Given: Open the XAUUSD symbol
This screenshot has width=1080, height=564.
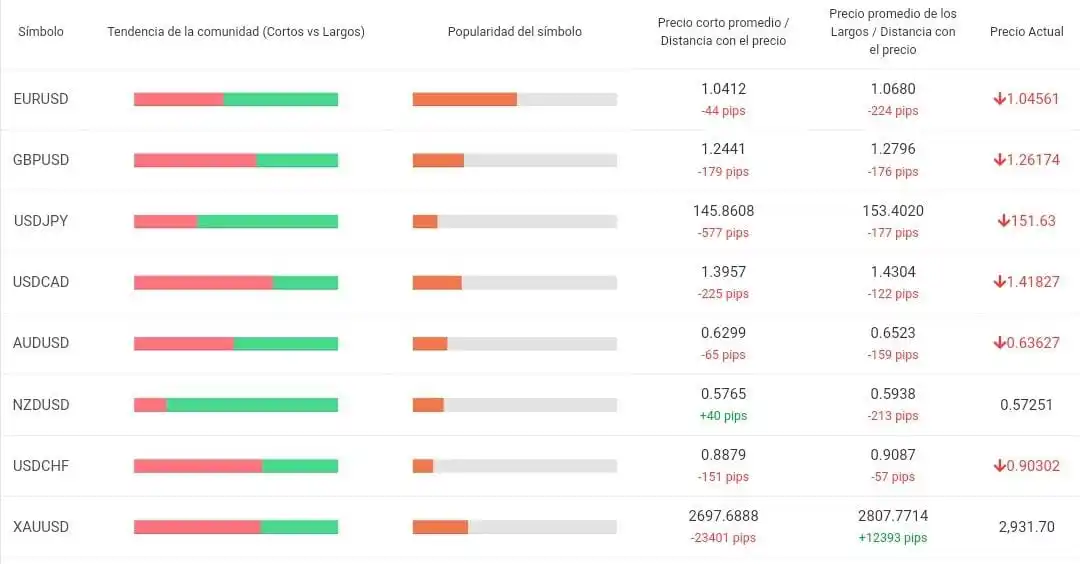Looking at the screenshot, I should click(x=41, y=527).
